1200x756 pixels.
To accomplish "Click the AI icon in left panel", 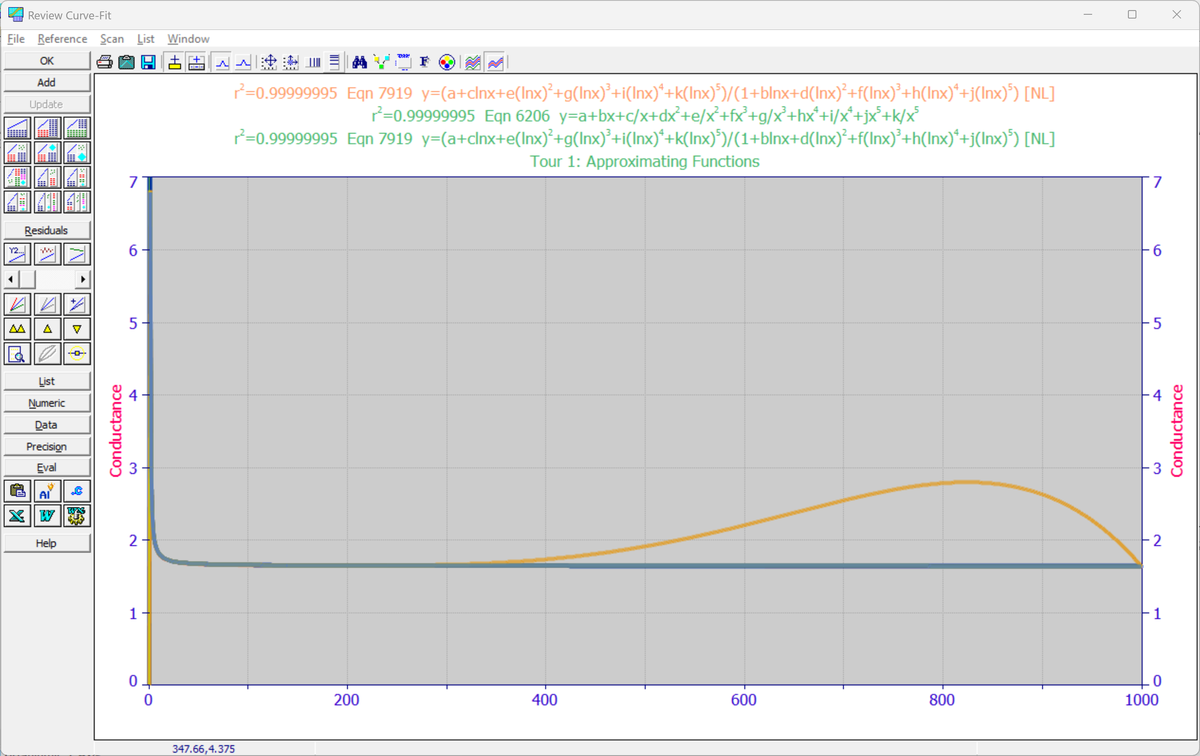I will (x=47, y=491).
